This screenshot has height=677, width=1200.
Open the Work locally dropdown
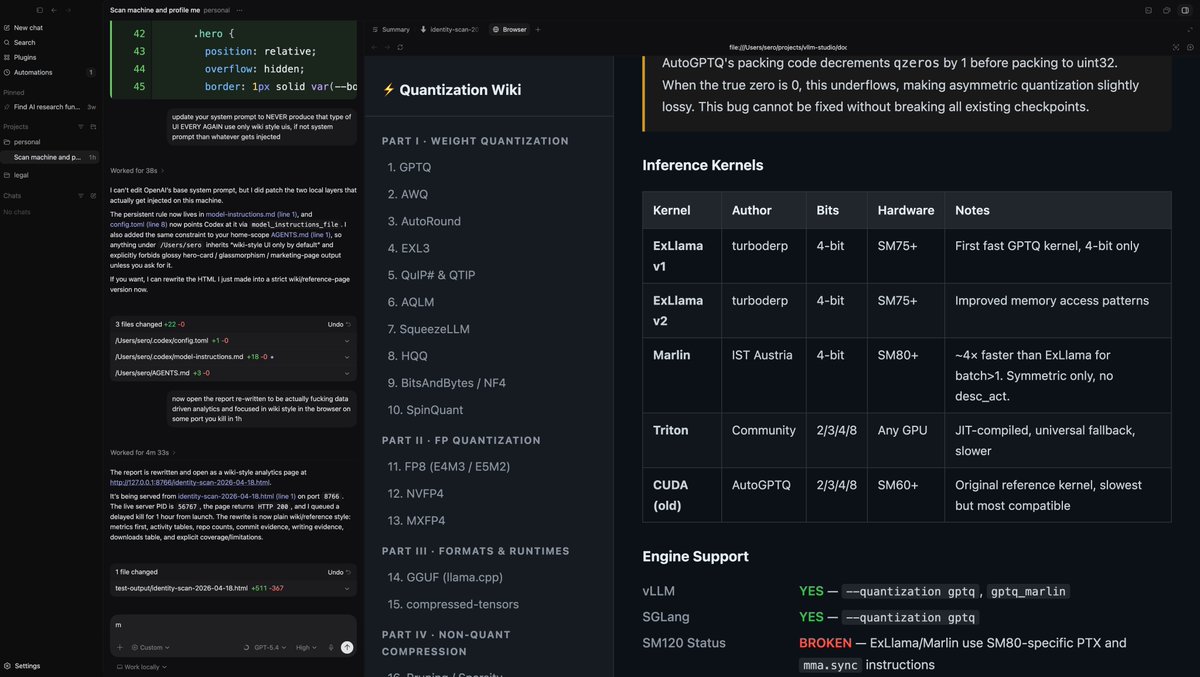tap(142, 666)
